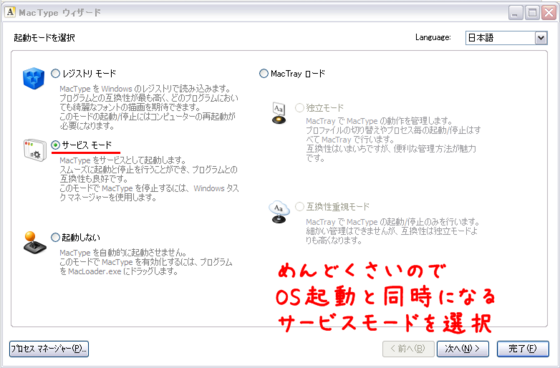The height and width of the screenshot is (368, 560).
Task: Click the MacType app icon in title bar
Action: [10, 12]
